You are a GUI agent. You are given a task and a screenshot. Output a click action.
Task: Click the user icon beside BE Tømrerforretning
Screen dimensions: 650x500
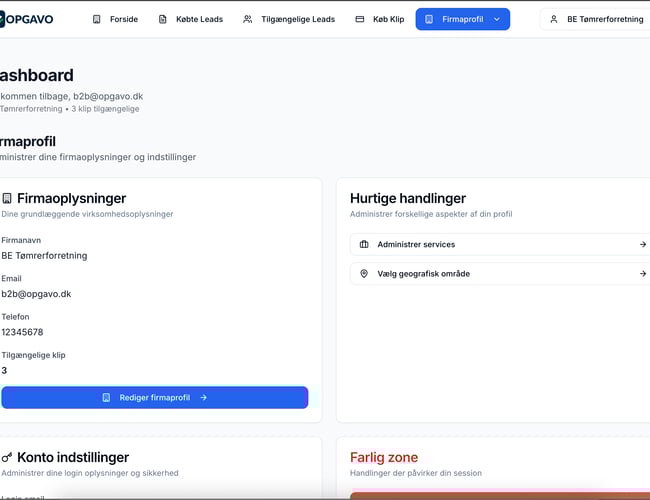[553, 19]
